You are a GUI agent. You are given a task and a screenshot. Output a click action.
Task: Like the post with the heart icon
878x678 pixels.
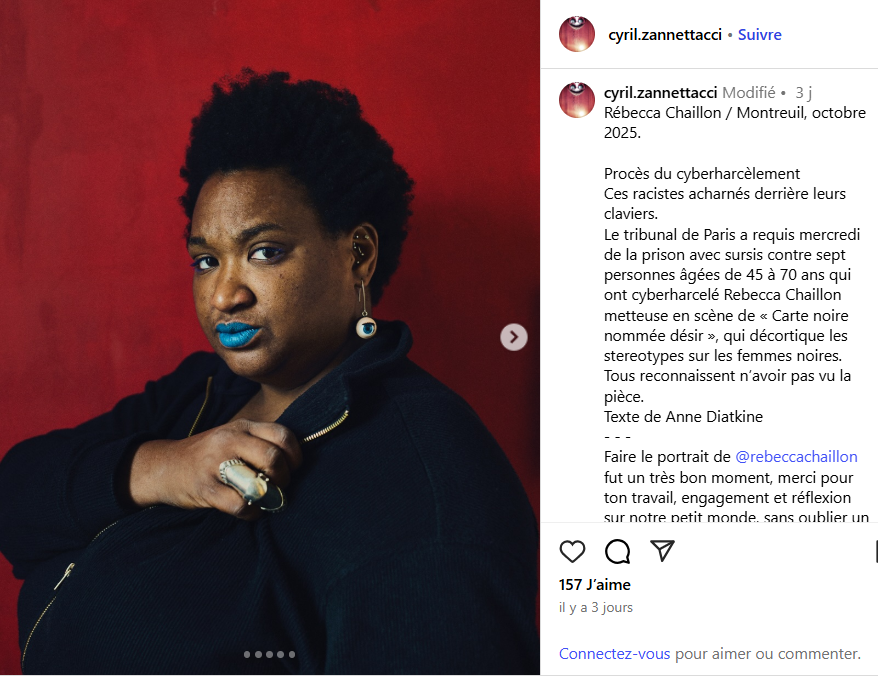(572, 551)
